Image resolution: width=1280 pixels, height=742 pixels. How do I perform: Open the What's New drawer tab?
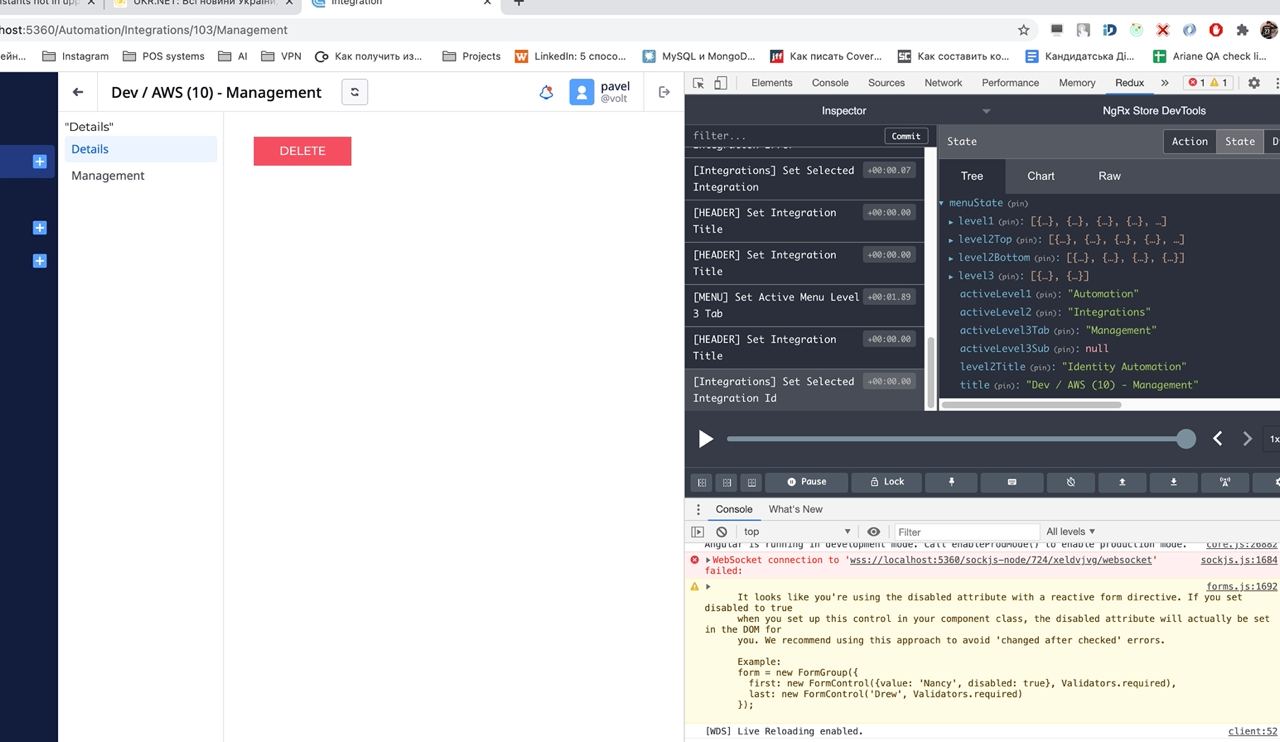795,509
